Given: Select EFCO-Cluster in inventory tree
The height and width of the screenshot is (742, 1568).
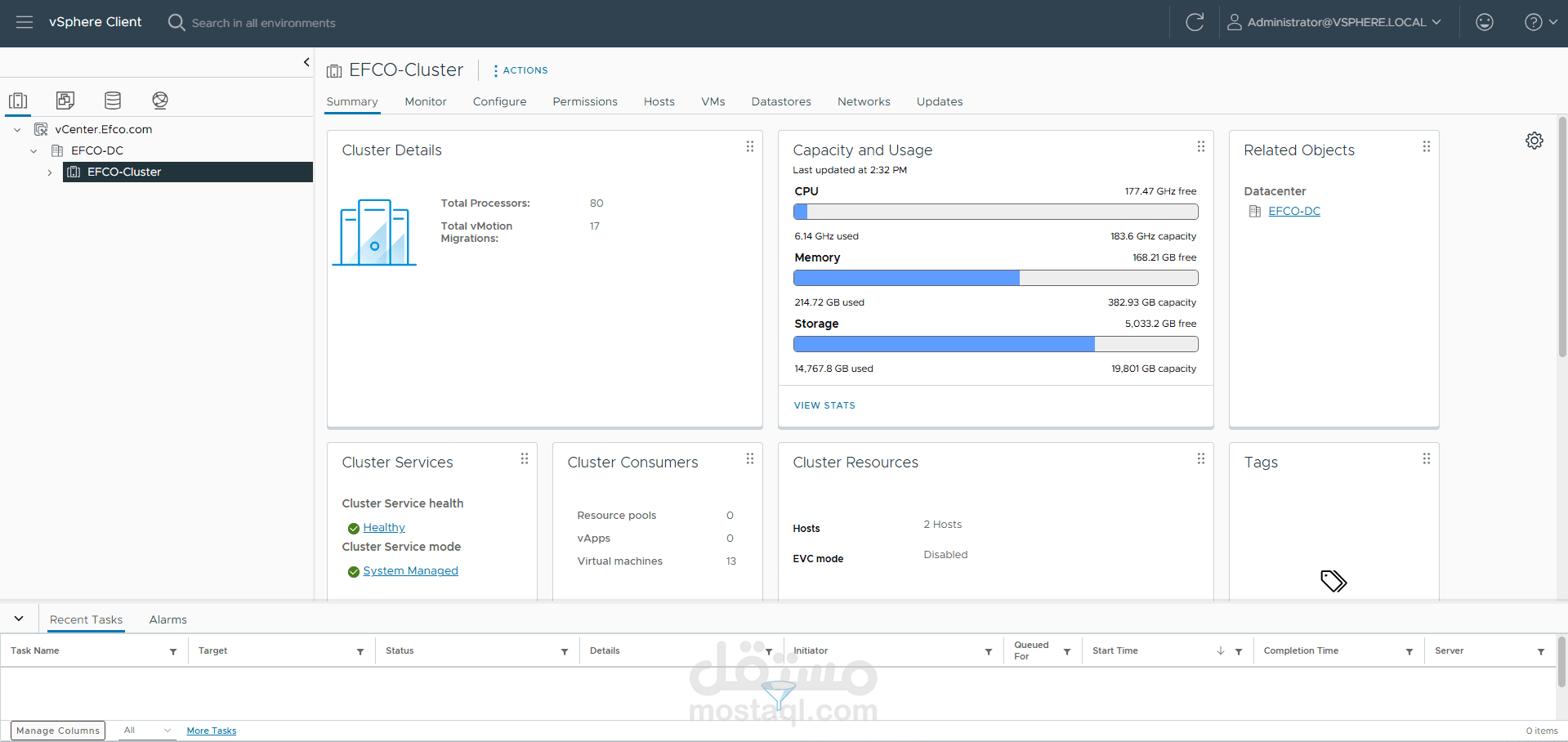Looking at the screenshot, I should (x=124, y=172).
